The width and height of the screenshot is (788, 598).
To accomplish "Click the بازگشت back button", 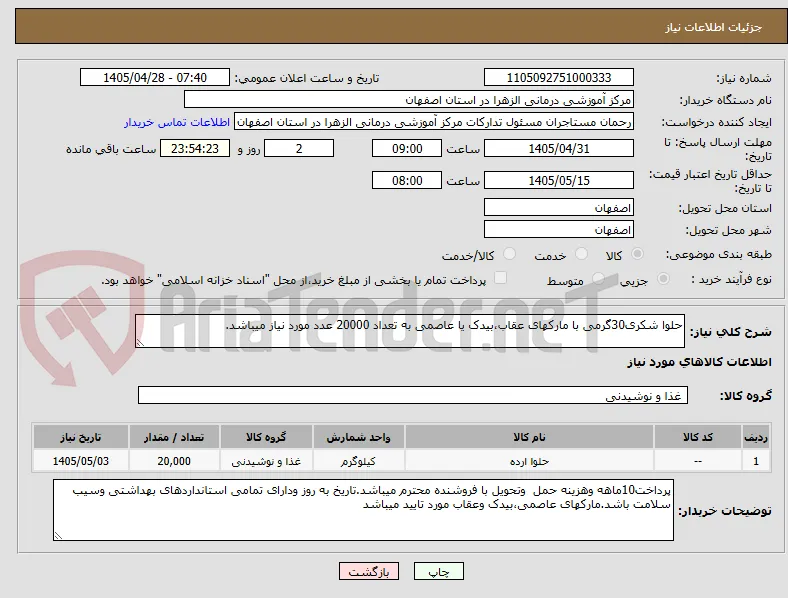I will pos(369,571).
